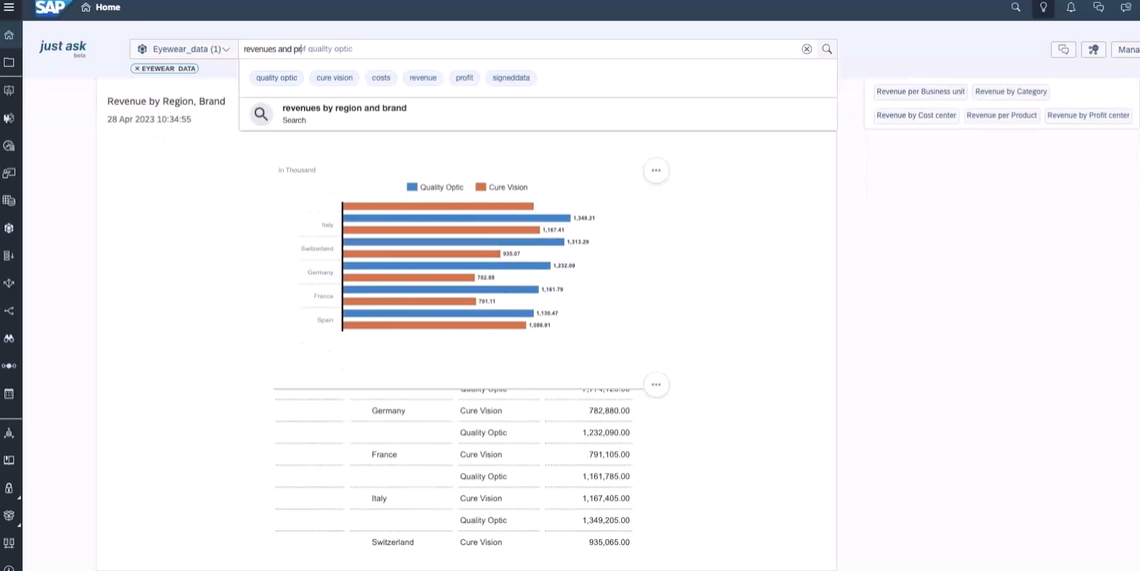Viewport: 1140px width, 571px height.
Task: Select the 'costs' suggestion chip
Action: point(381,78)
